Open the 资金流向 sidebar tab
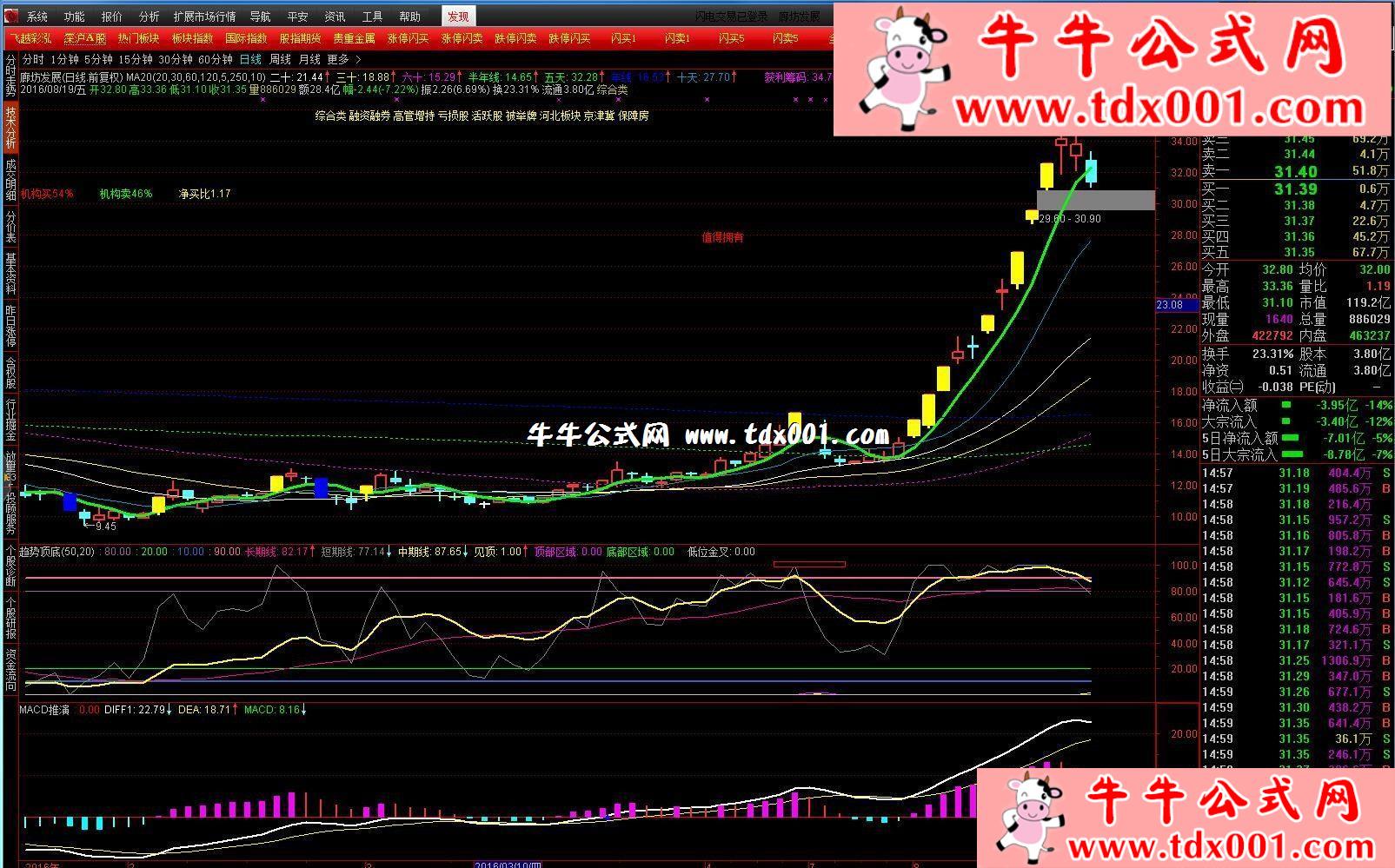 (10, 669)
